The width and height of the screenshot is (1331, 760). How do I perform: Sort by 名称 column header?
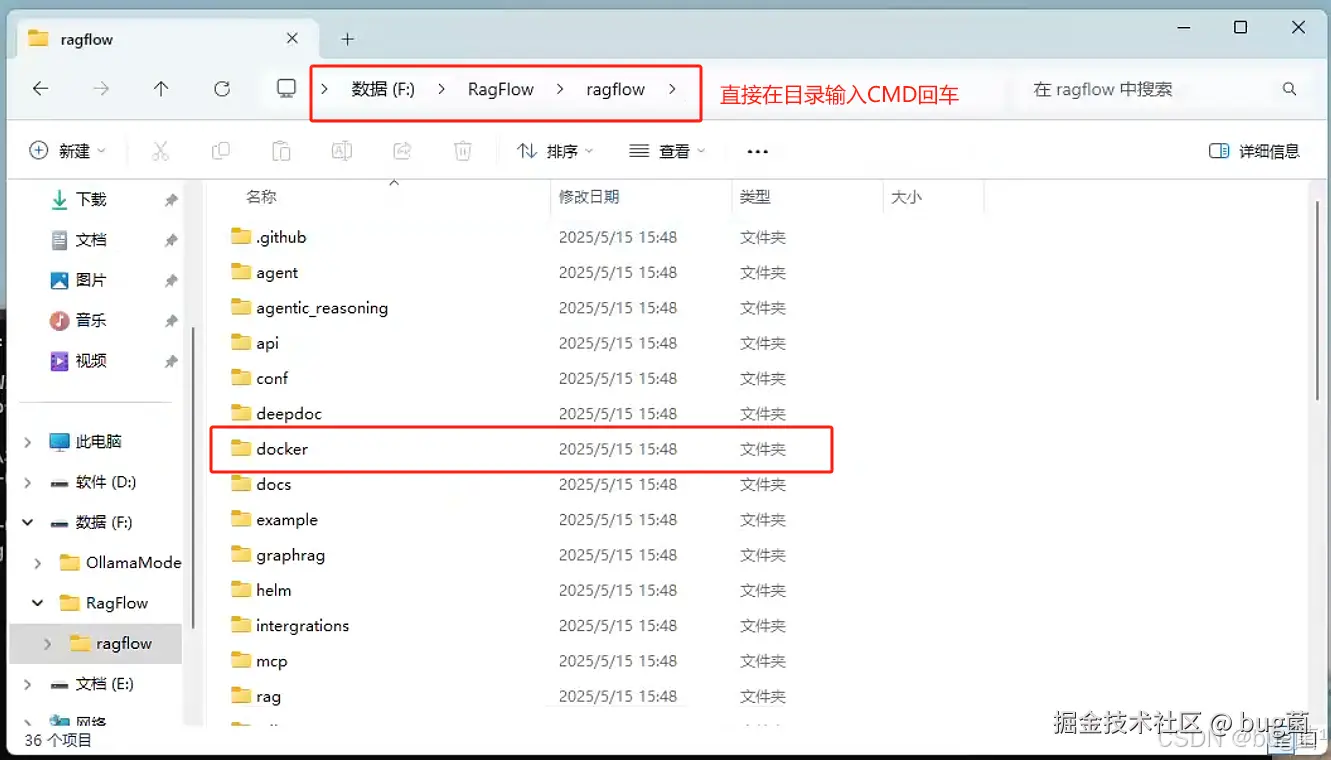[262, 197]
